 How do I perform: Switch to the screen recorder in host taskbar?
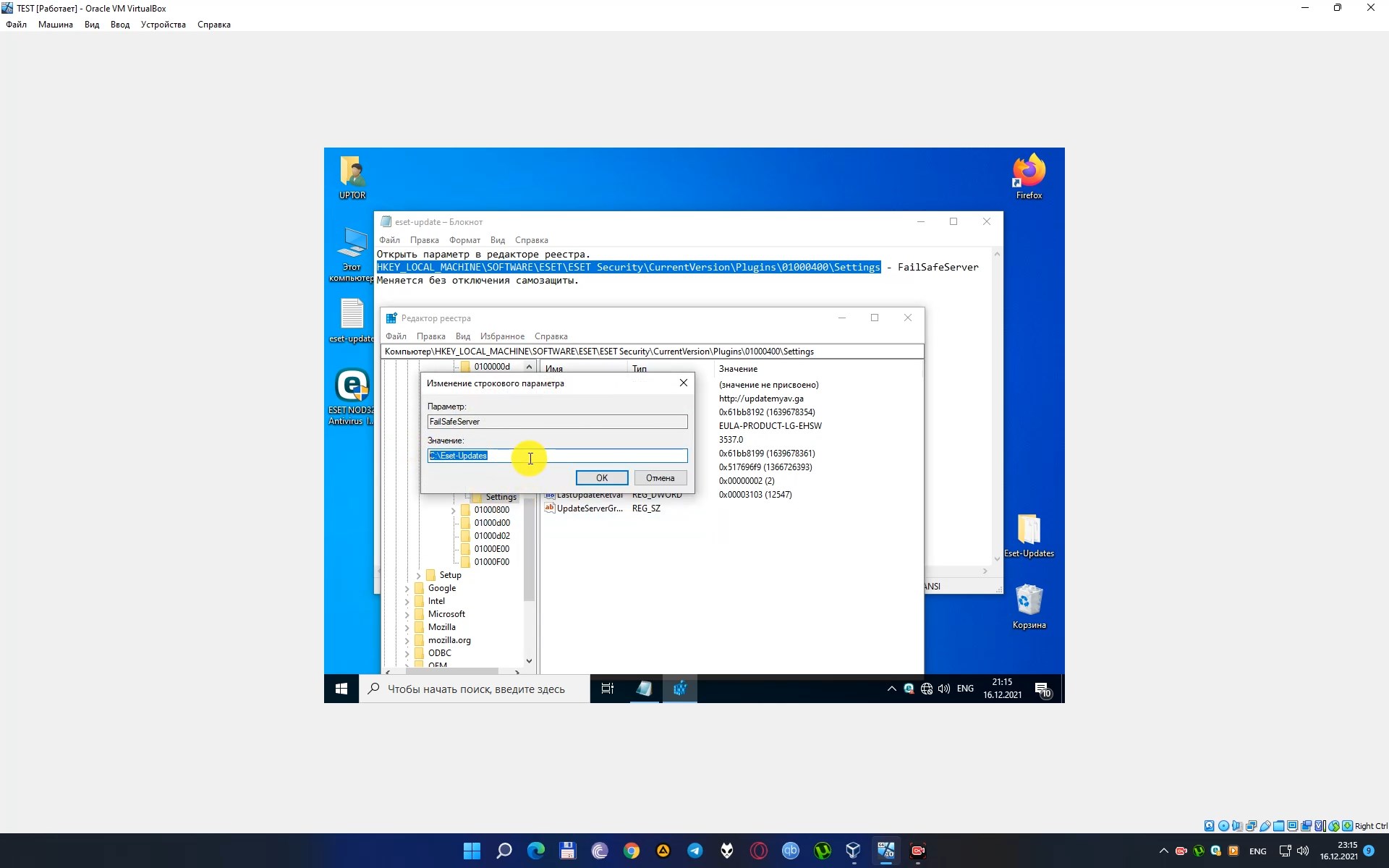[x=918, y=851]
